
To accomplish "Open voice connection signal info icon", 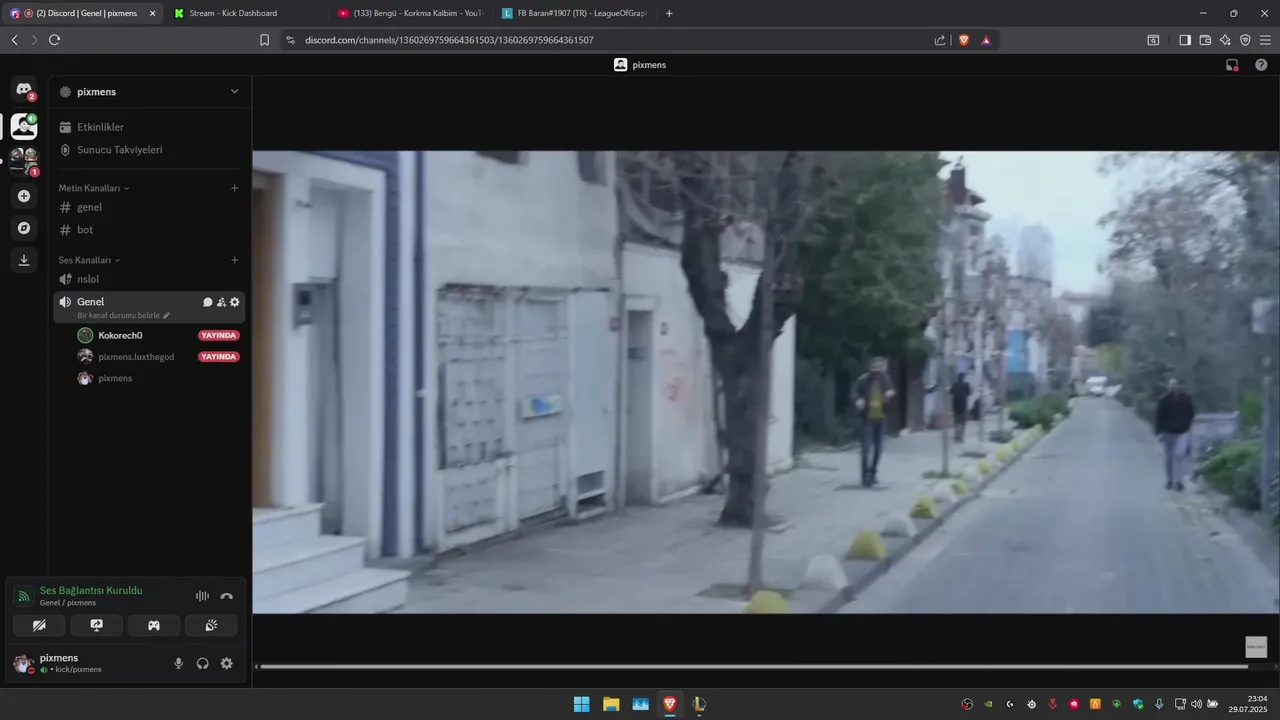I will 23,596.
